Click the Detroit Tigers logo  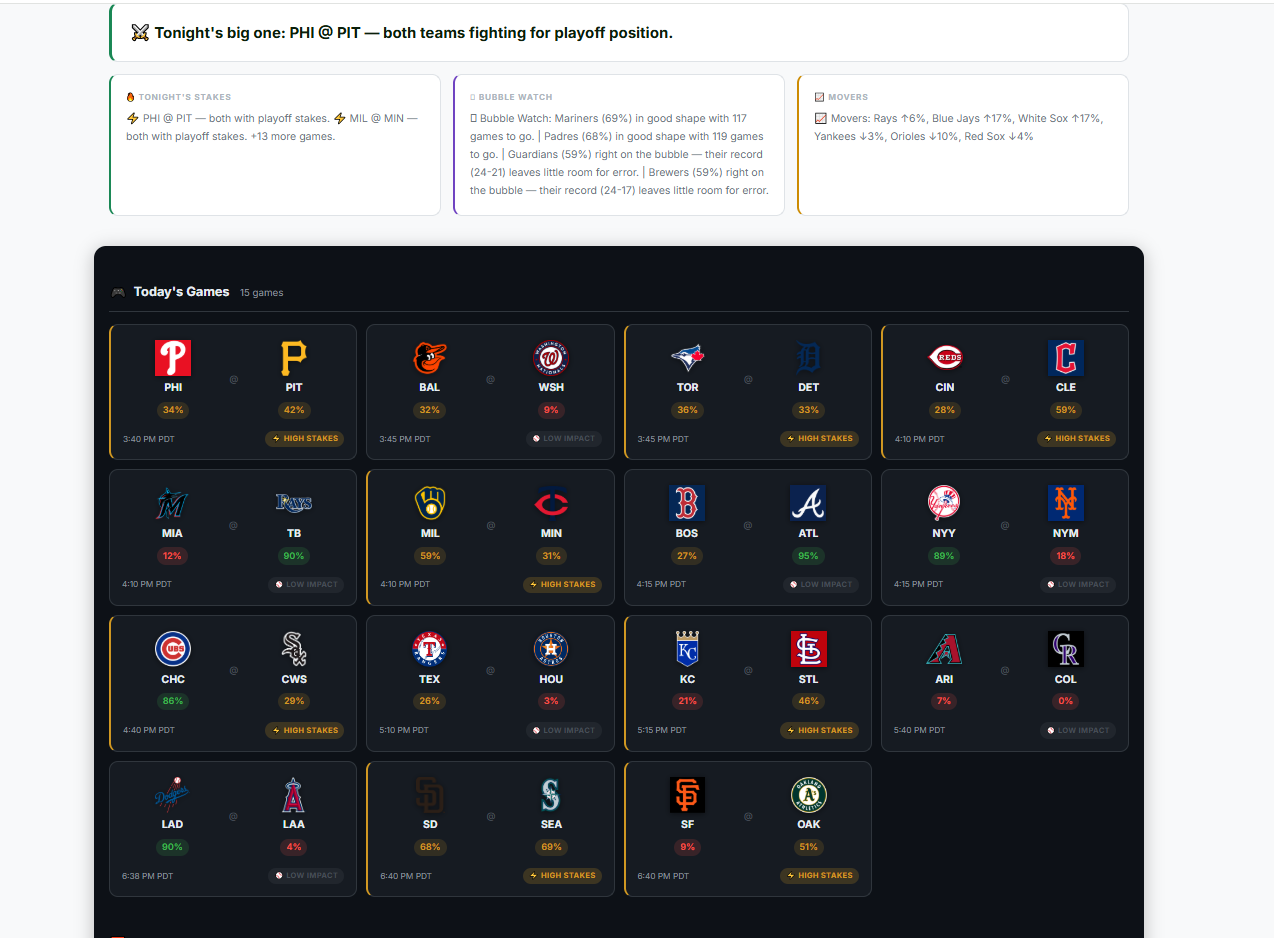pyautogui.click(x=809, y=358)
